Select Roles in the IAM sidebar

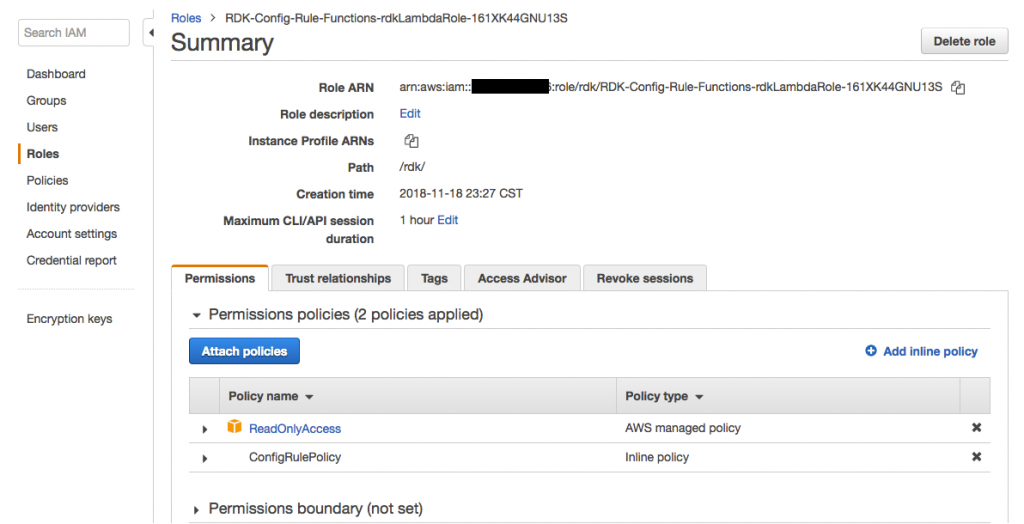tap(43, 154)
